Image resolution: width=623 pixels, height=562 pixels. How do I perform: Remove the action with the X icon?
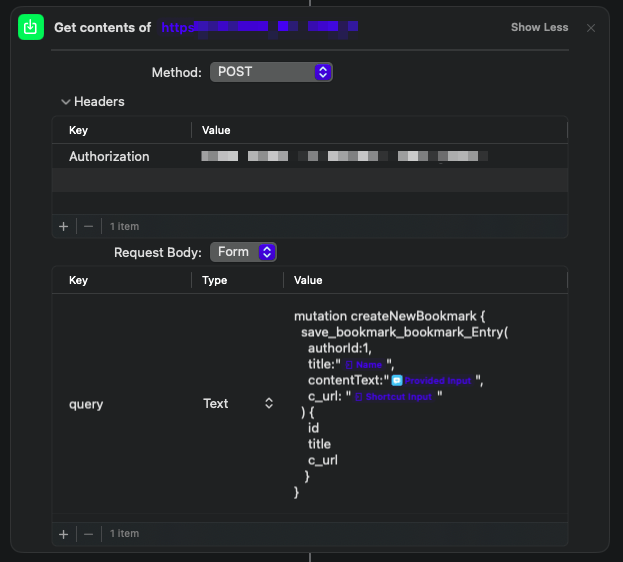coord(591,28)
